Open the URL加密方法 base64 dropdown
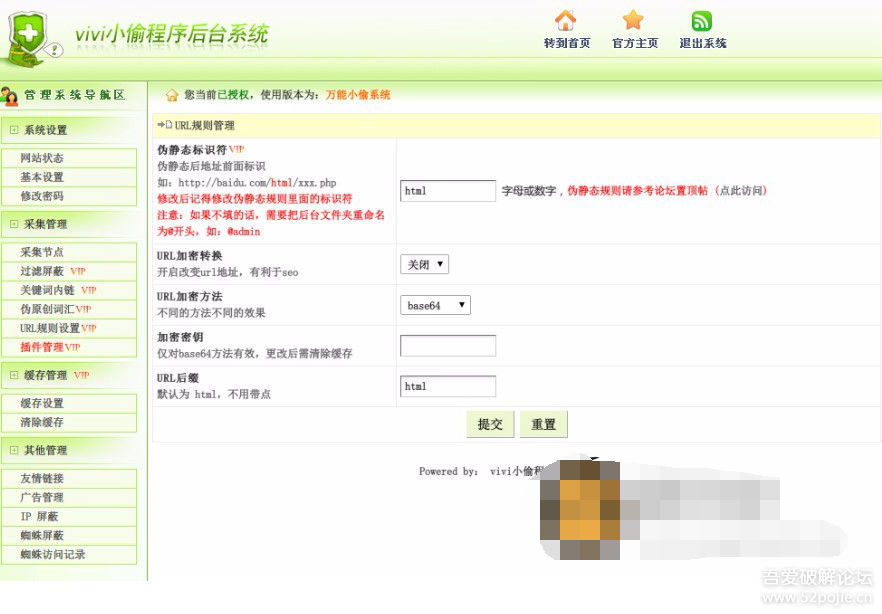The image size is (882, 614). [435, 305]
